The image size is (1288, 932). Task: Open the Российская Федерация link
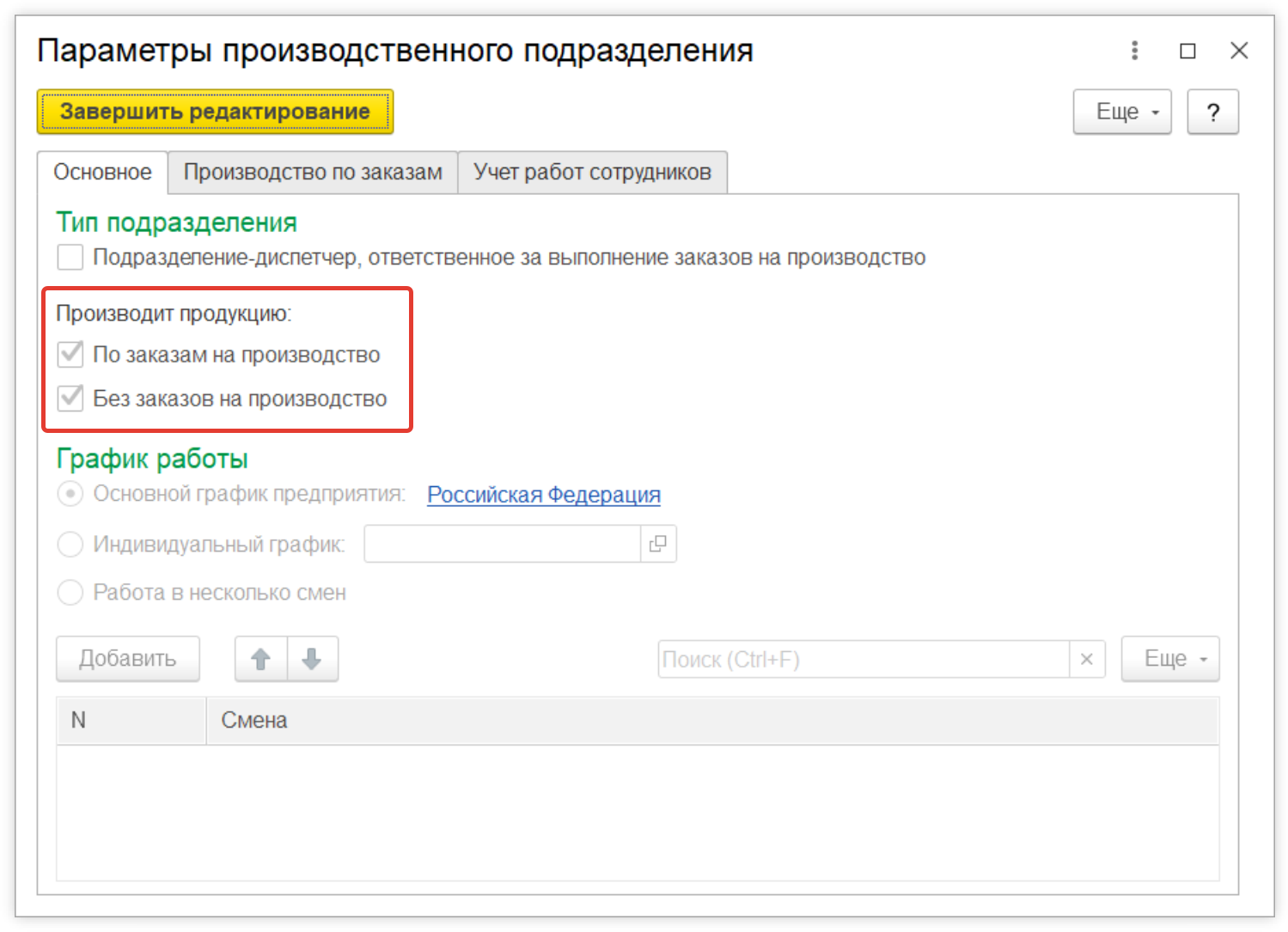[544, 495]
